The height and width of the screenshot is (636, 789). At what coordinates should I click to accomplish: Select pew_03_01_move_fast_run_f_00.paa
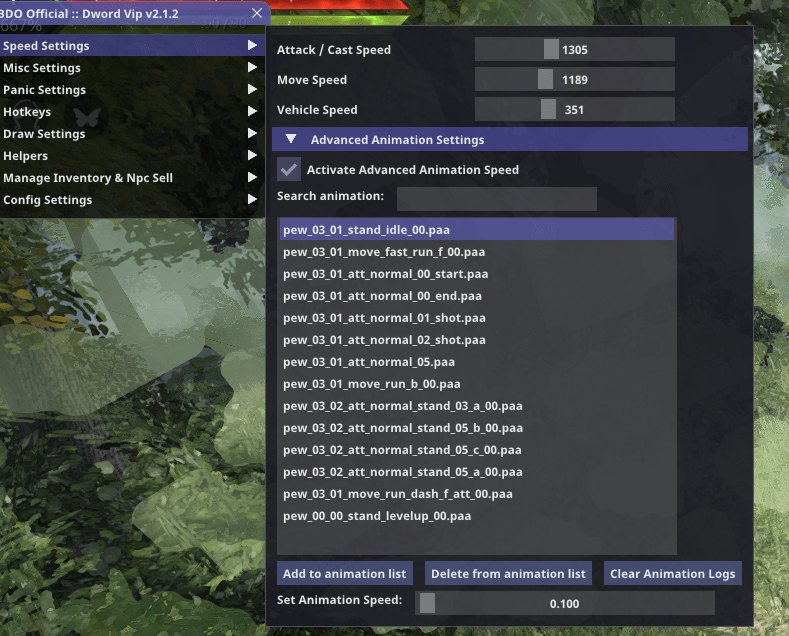(477, 252)
